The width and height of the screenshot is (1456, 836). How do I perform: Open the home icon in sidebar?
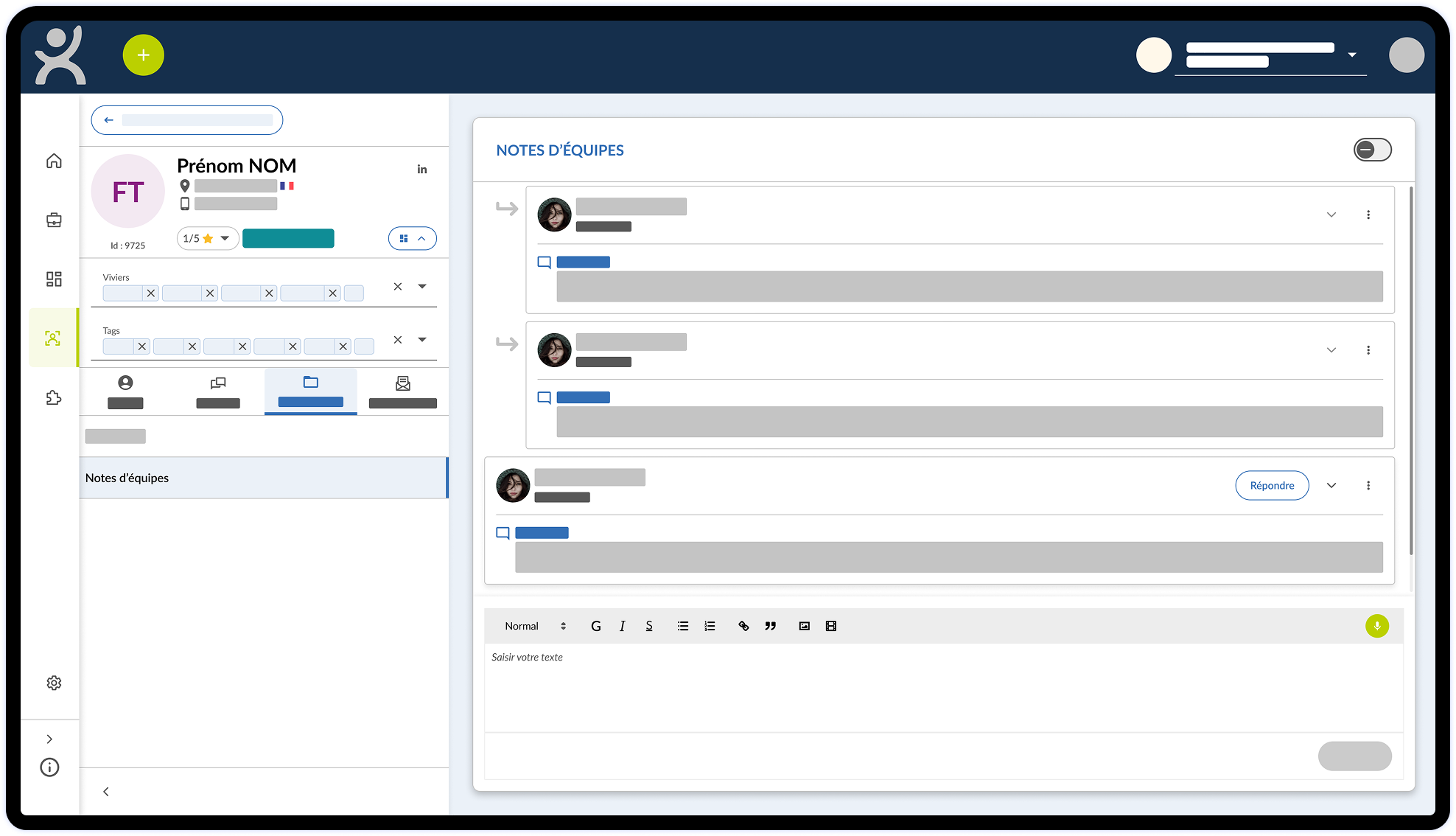click(54, 161)
